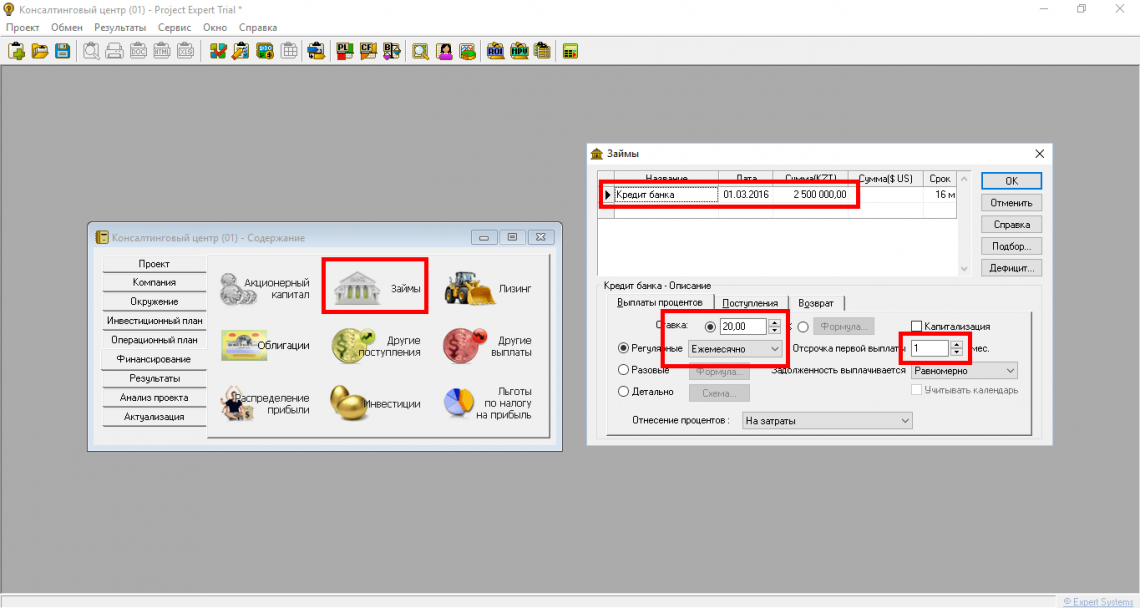Open the calculator icon in toolbar
The image size is (1140, 608).
570,51
